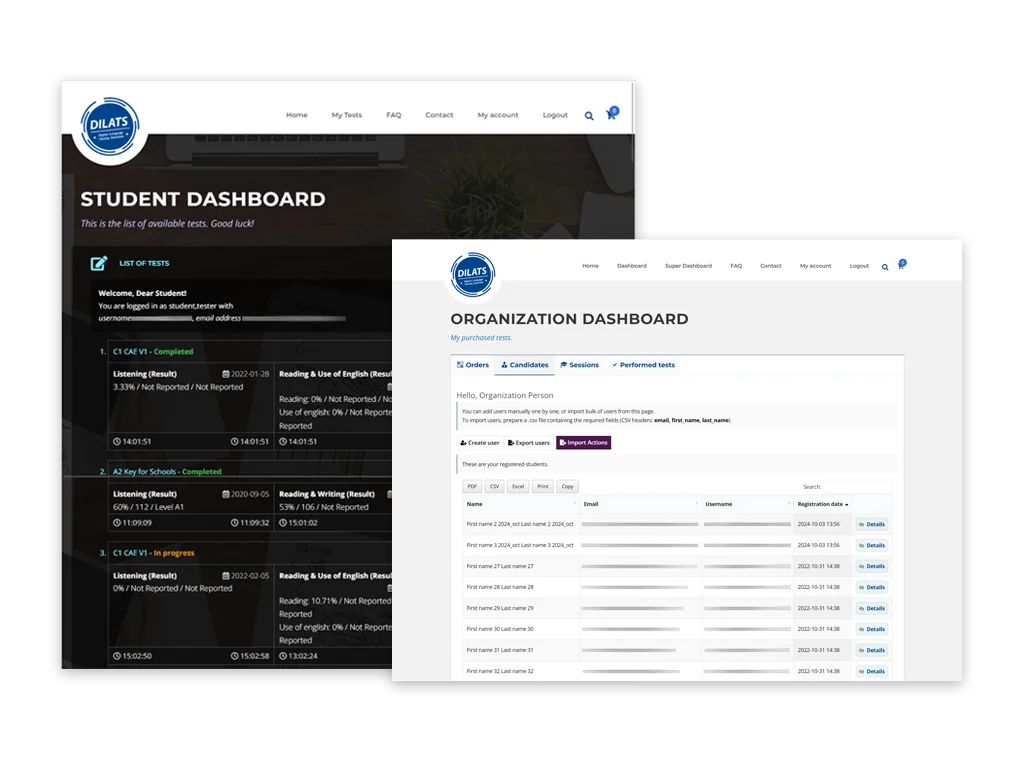The height and width of the screenshot is (768, 1024).
Task: Open Details for First name 27 row
Action: 872,566
